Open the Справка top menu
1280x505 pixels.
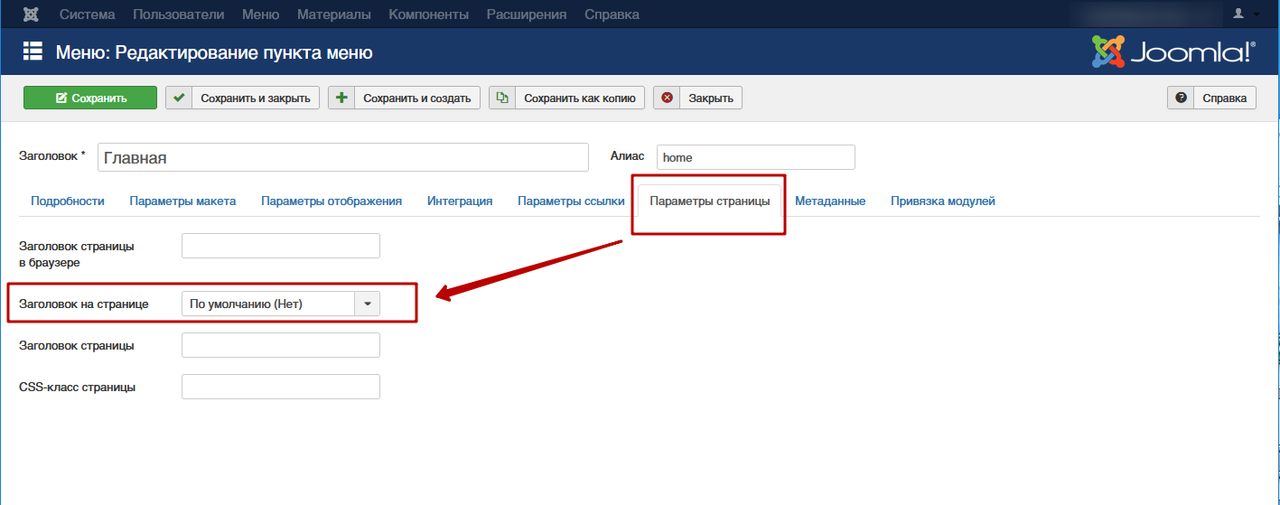[612, 14]
